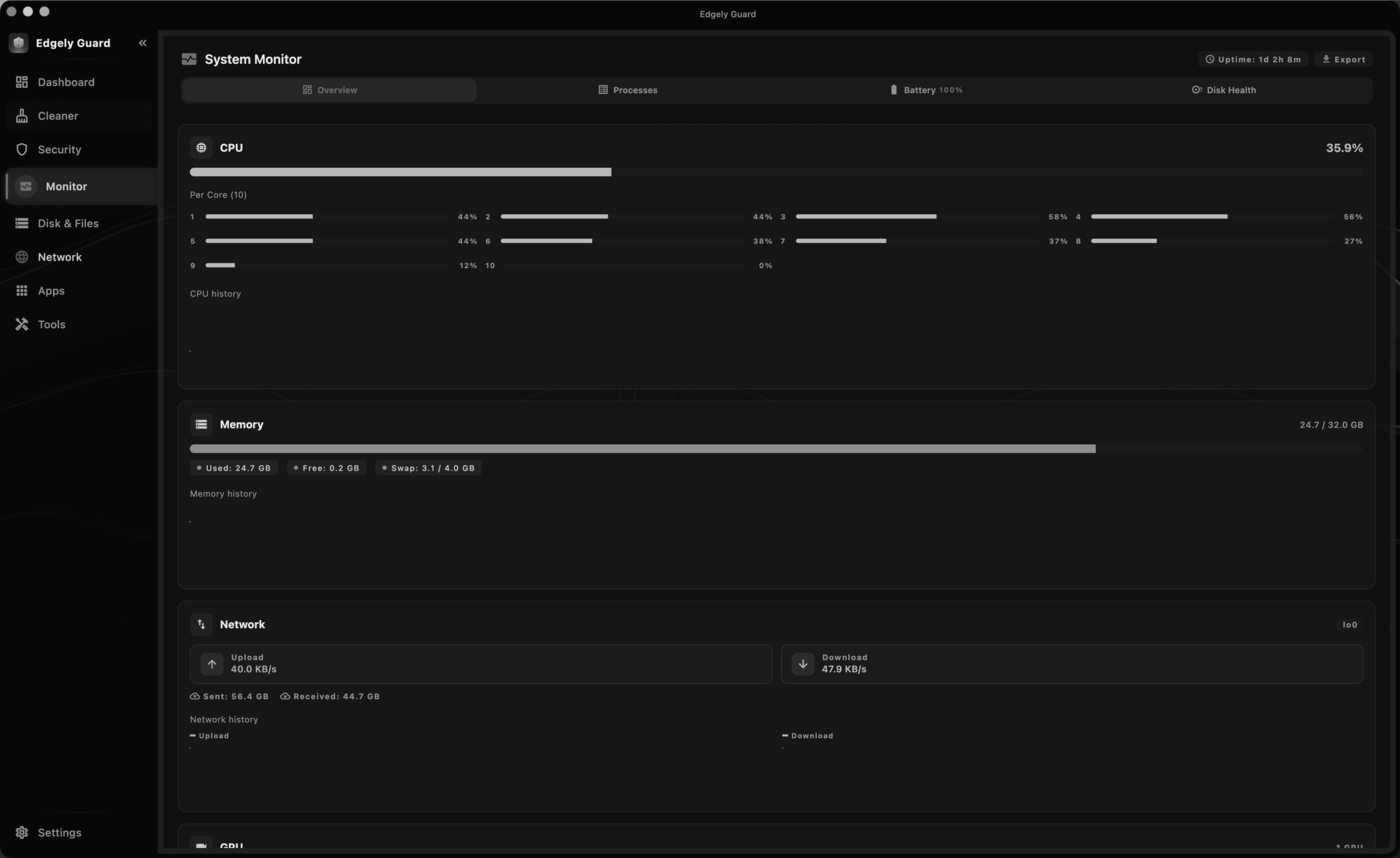This screenshot has width=1400, height=858.
Task: Open the Disk & Files icon
Action: pyautogui.click(x=22, y=224)
